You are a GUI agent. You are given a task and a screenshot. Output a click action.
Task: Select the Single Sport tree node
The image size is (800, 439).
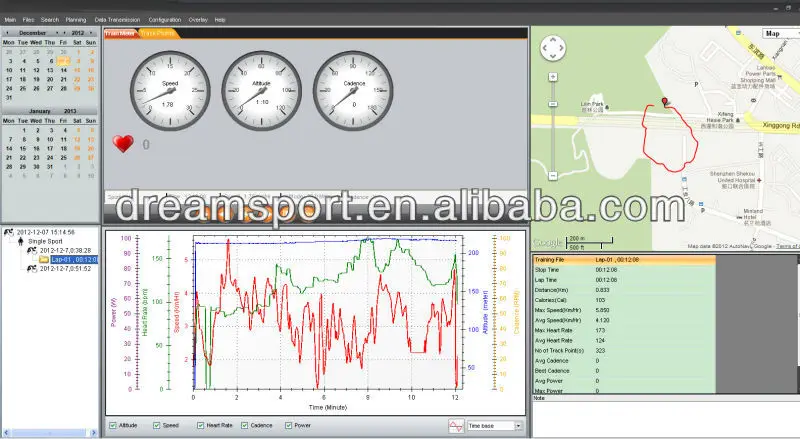45,241
